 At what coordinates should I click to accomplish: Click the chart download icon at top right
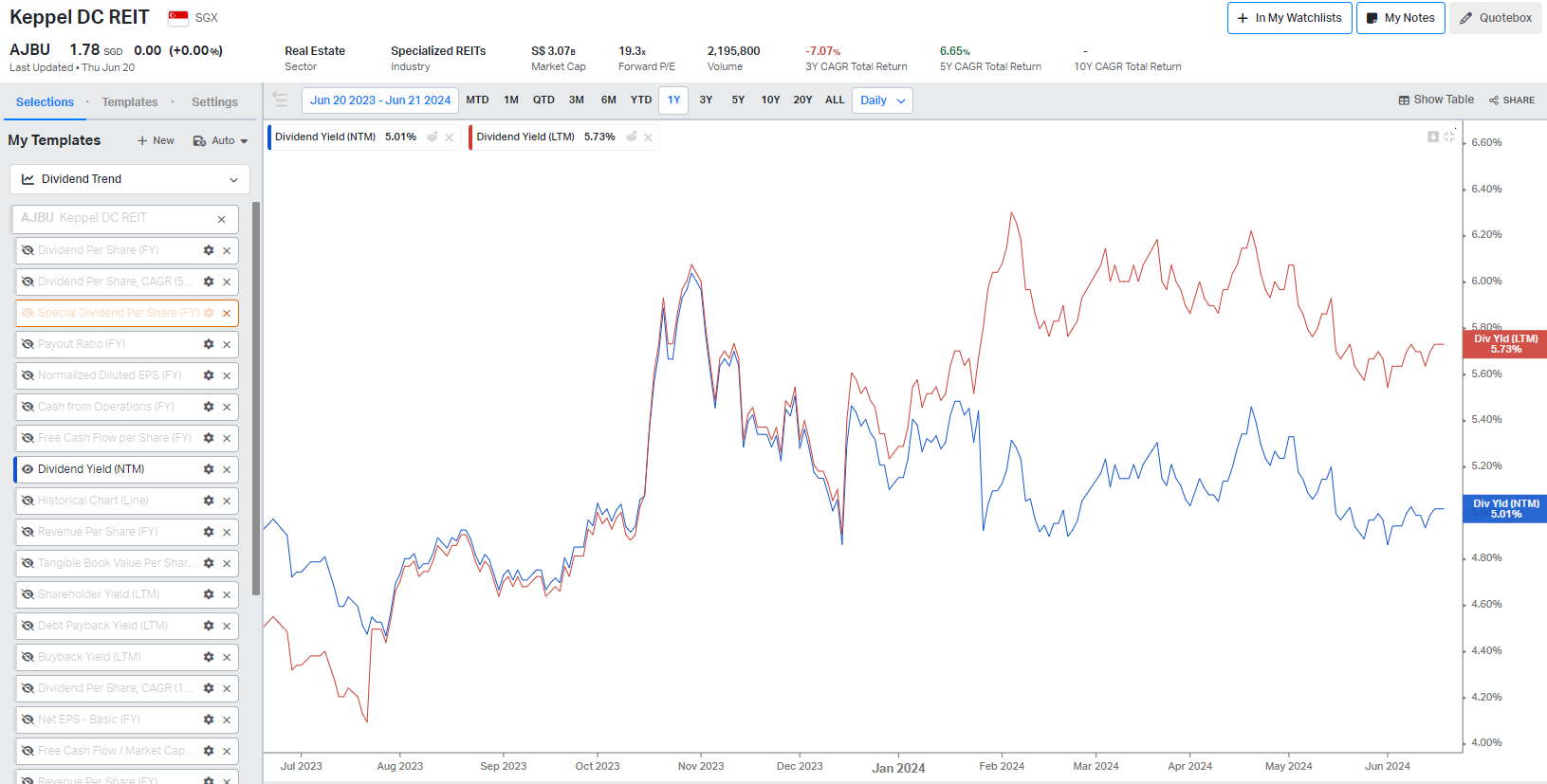1433,137
